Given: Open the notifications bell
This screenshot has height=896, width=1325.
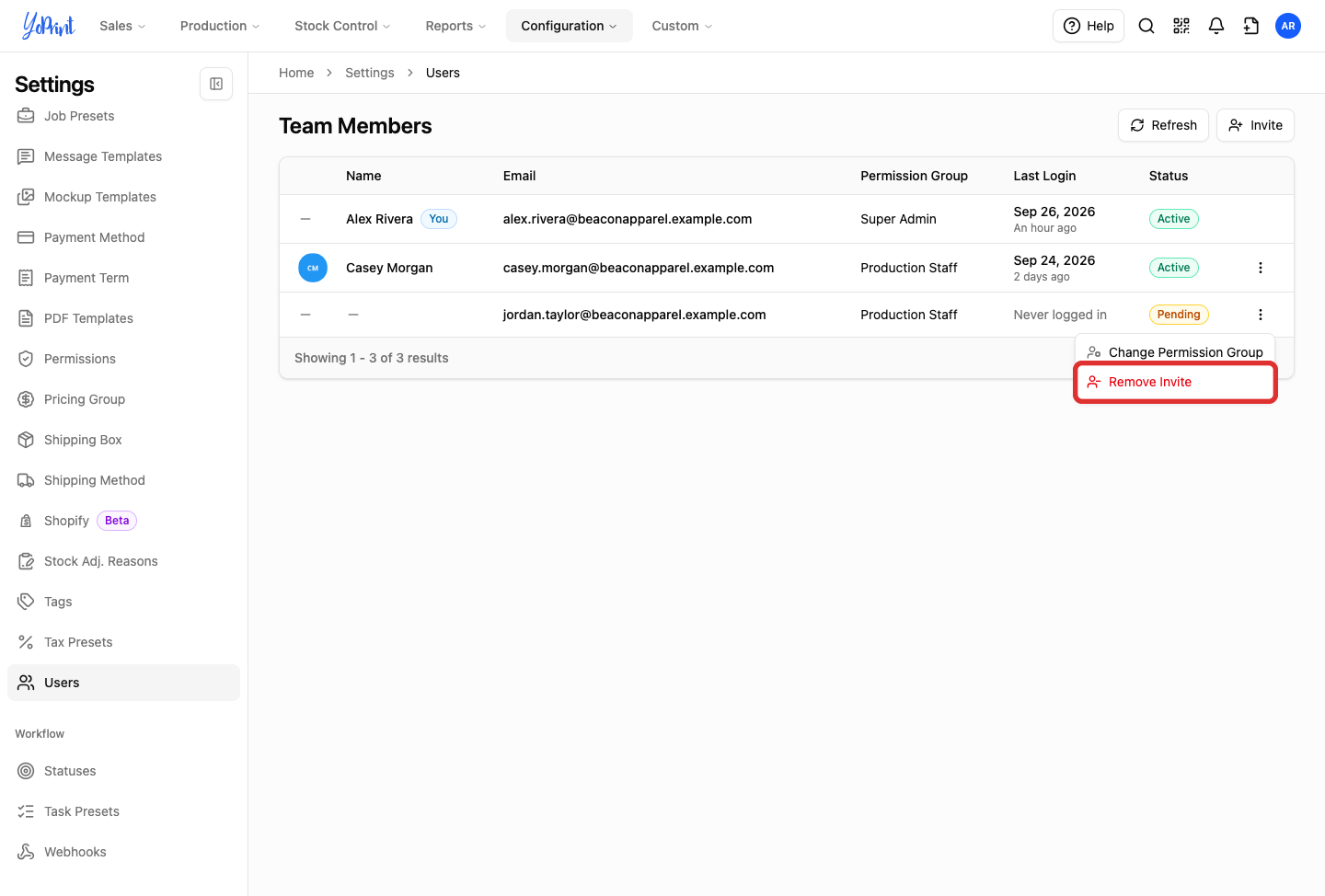Looking at the screenshot, I should tap(1216, 26).
